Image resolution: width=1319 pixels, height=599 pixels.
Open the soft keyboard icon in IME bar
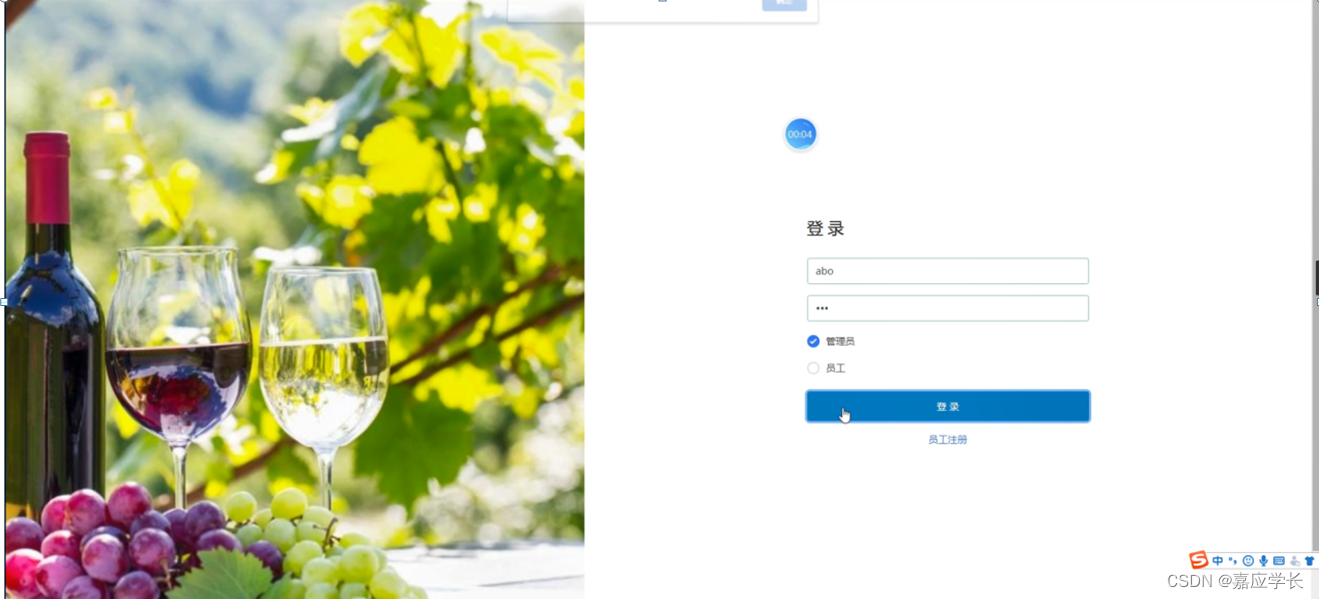[x=1279, y=561]
